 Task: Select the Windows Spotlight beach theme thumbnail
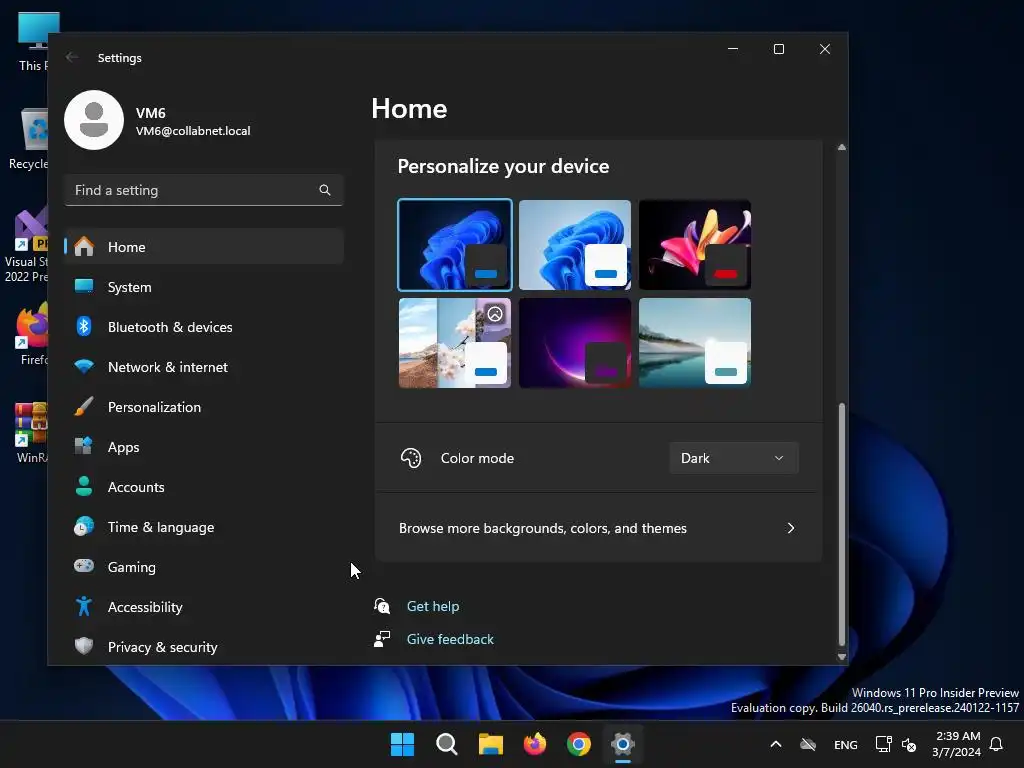(455, 343)
